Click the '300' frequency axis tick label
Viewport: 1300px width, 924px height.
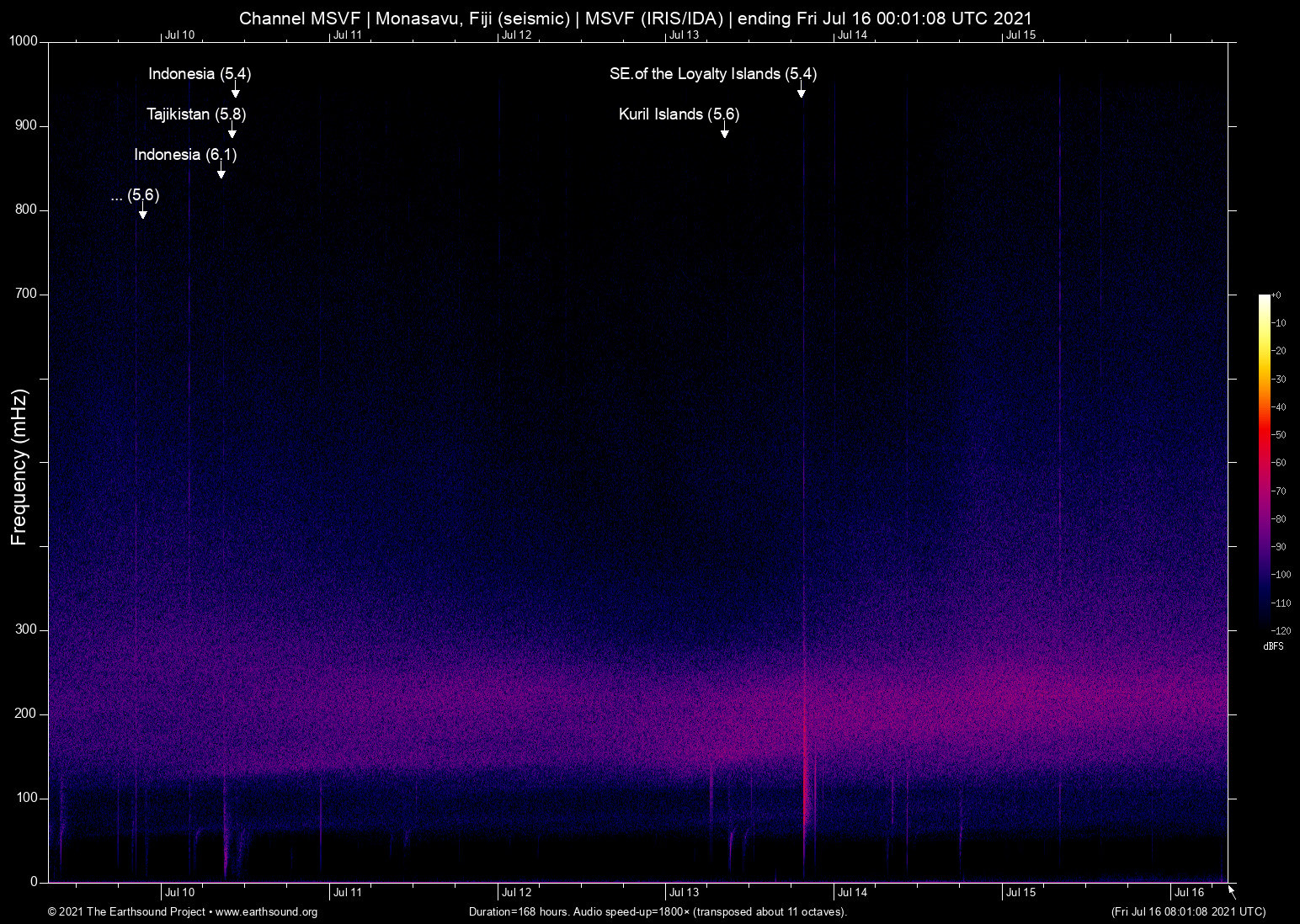[x=27, y=630]
